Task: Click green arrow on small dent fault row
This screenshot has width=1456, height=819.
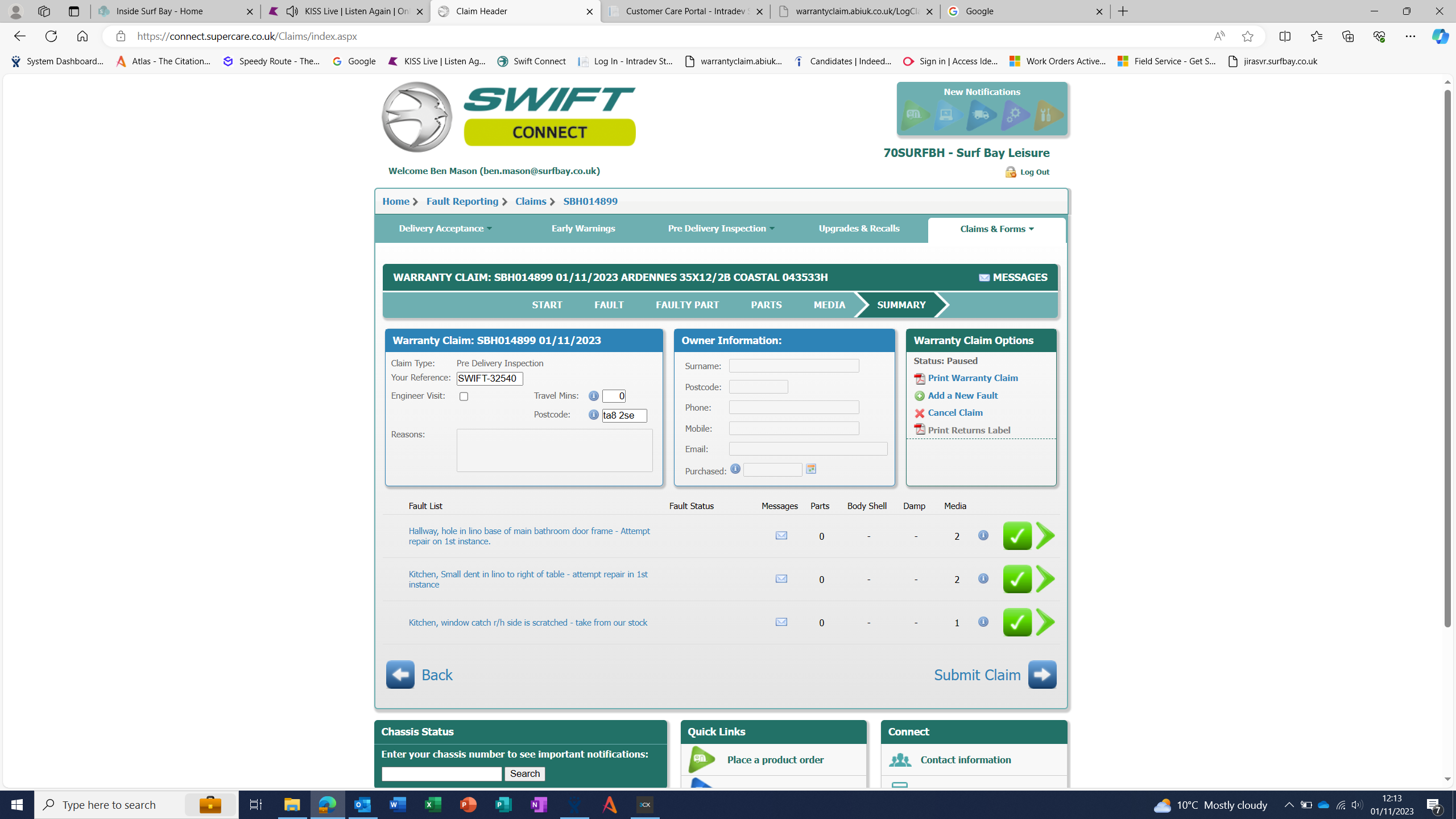Action: (1045, 579)
